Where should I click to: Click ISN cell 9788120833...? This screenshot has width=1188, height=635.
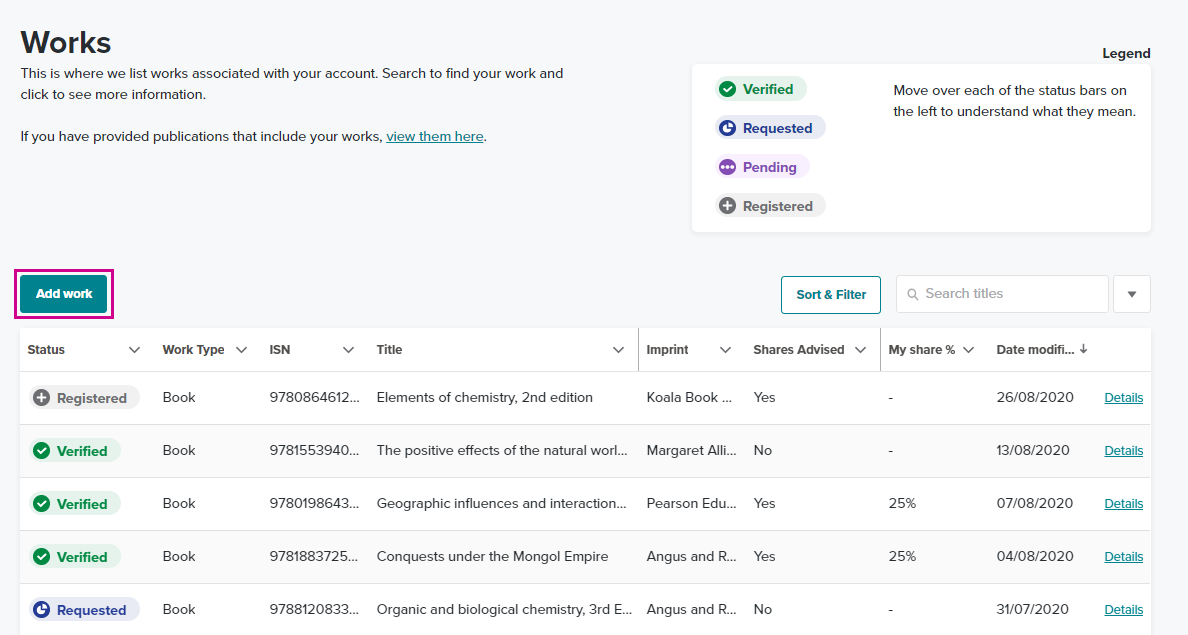314,610
